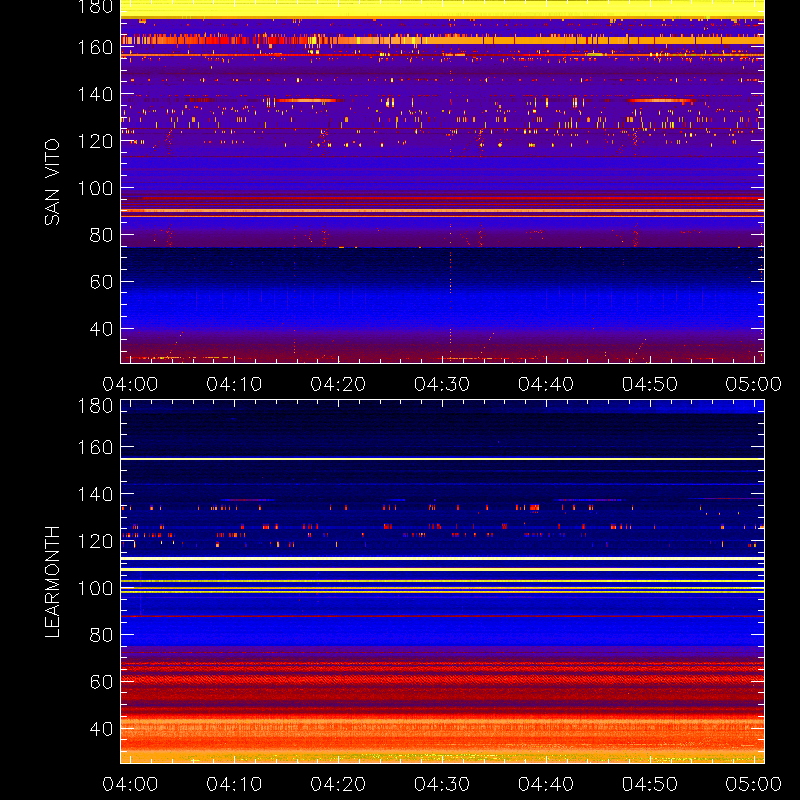The height and width of the screenshot is (800, 800).
Task: Click 100 tick label on San Vito plot
Action: [x=95, y=188]
